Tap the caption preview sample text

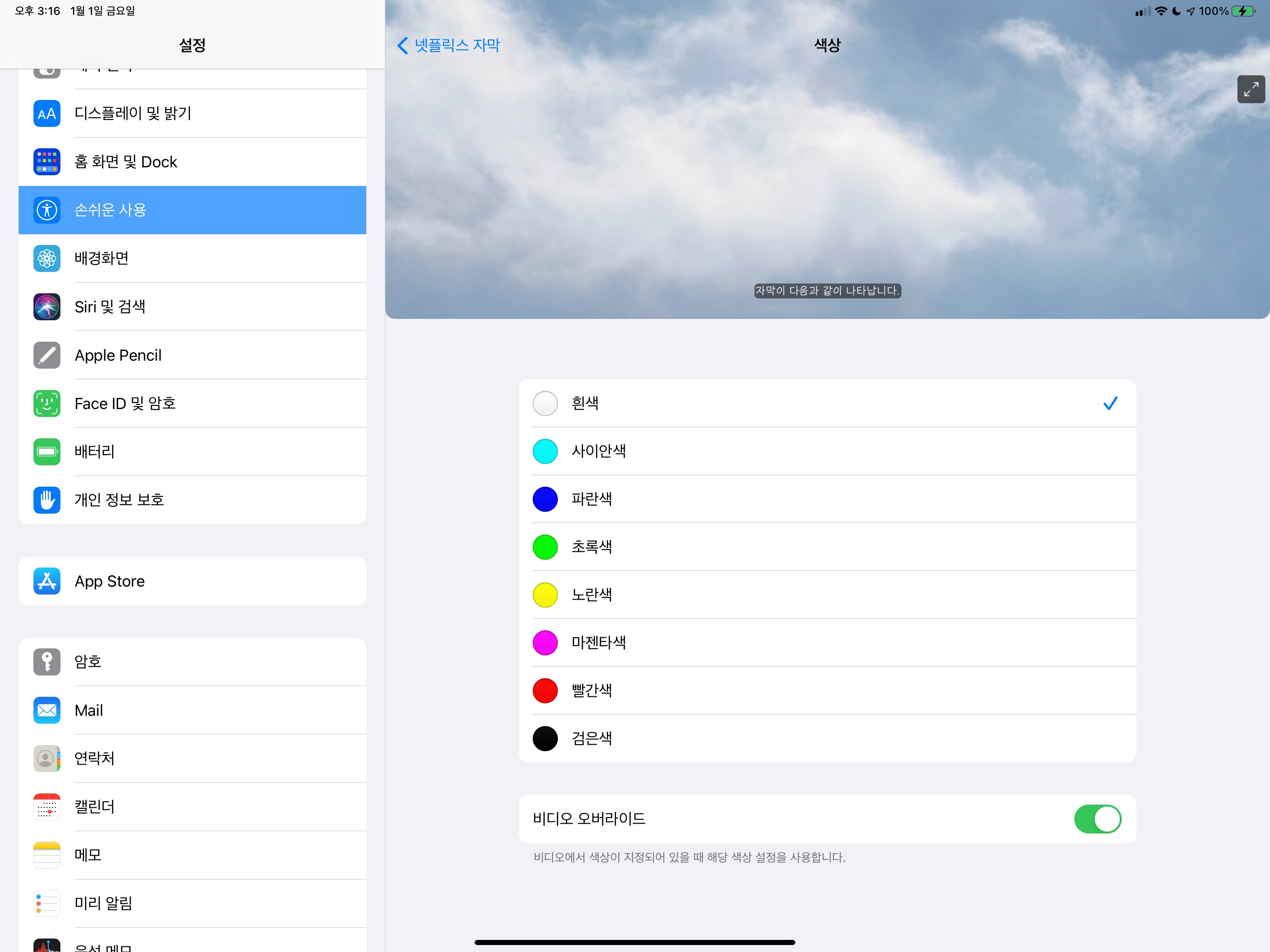(x=827, y=291)
